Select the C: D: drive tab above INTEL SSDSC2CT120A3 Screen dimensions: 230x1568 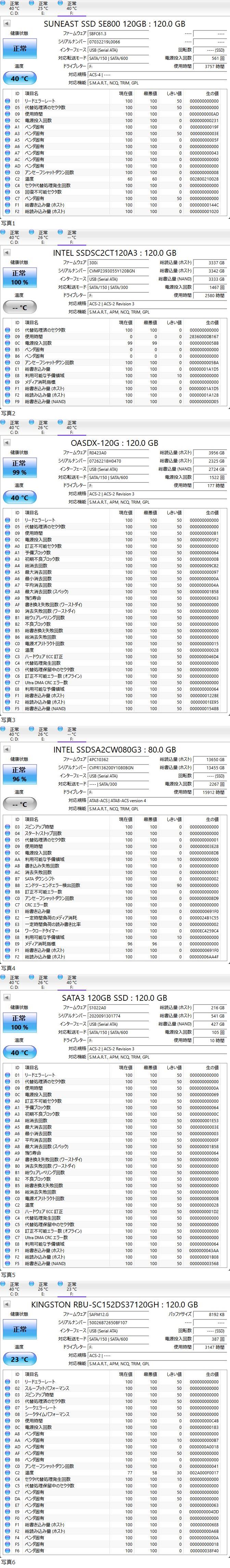pos(14,236)
